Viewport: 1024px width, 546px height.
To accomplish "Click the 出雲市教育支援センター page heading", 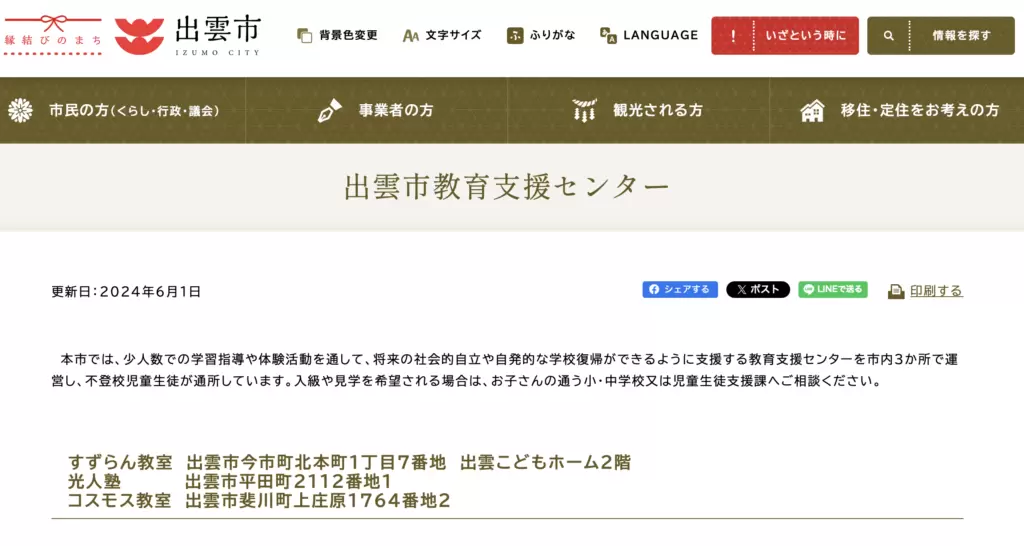I will point(507,187).
